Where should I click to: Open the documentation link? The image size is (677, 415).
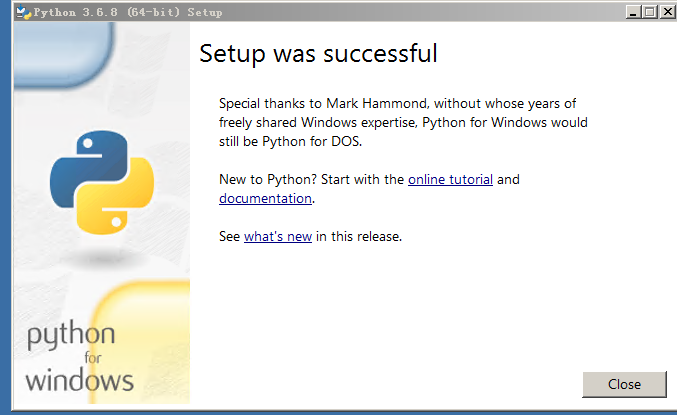pyautogui.click(x=265, y=198)
